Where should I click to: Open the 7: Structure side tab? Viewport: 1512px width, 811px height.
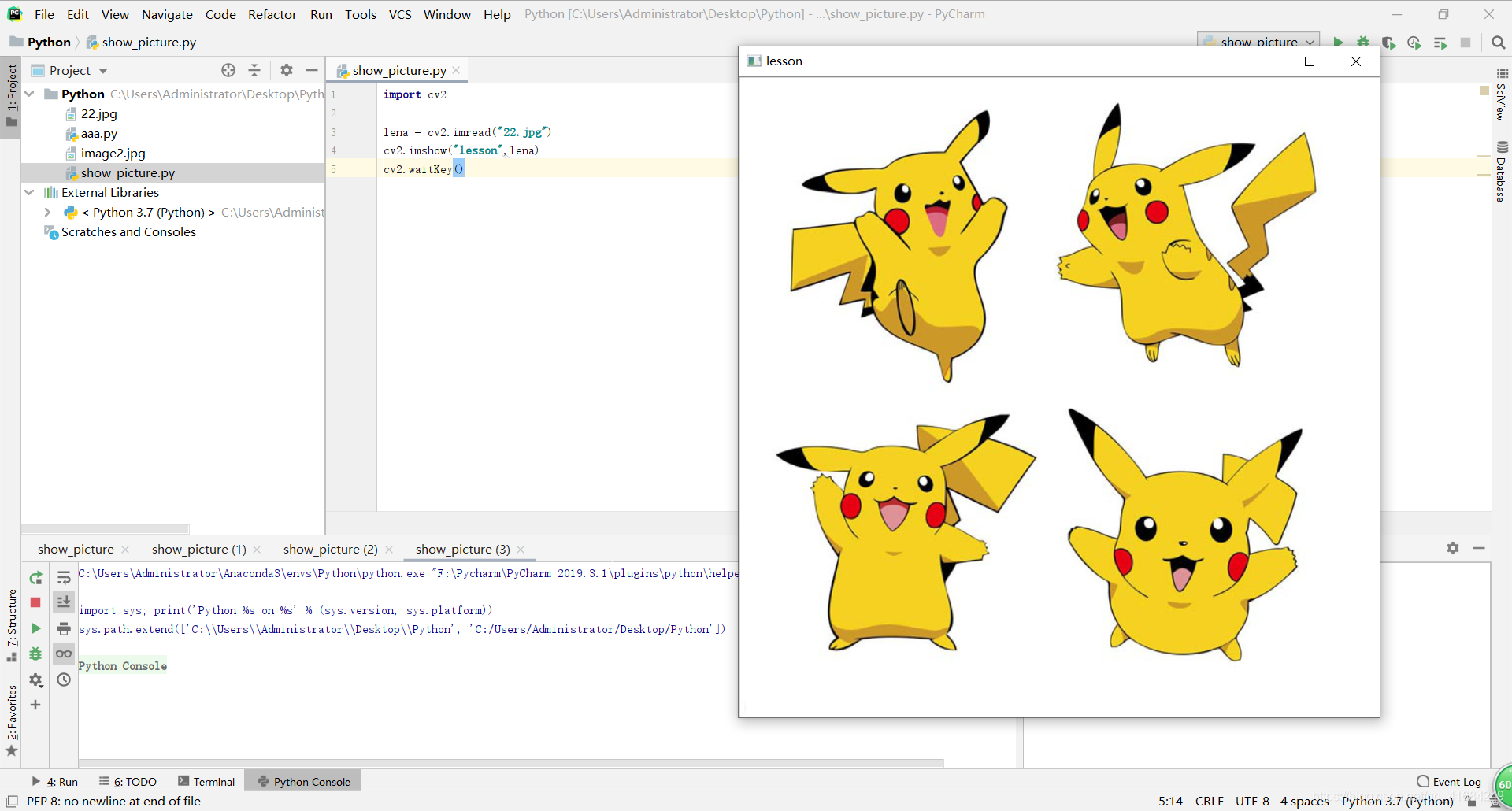[x=11, y=625]
